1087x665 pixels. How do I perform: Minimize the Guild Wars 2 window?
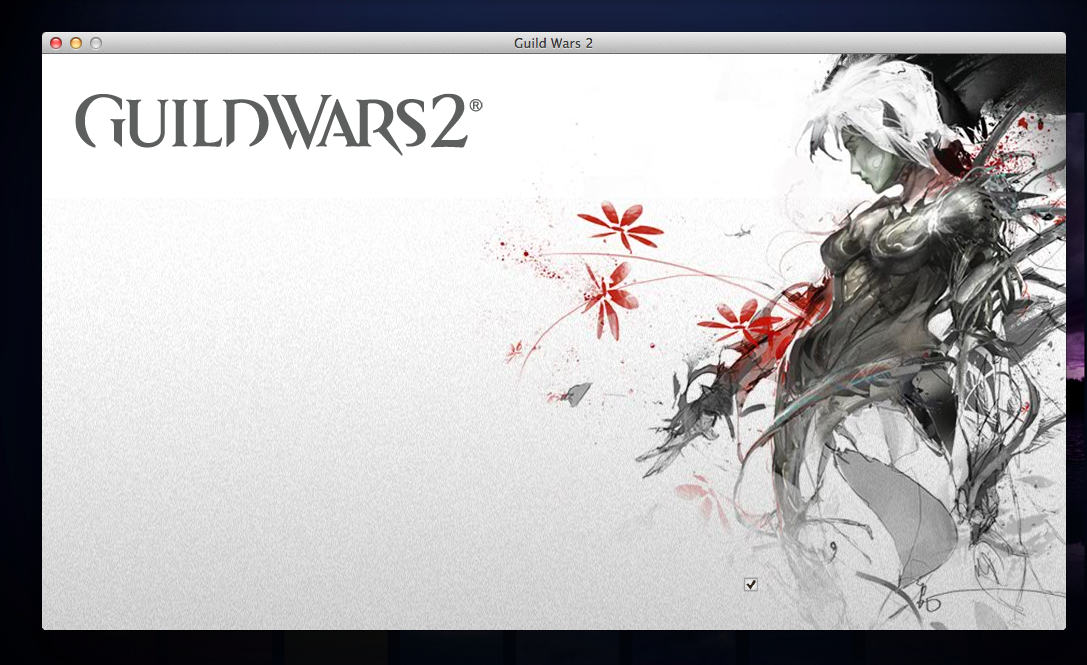[x=76, y=43]
